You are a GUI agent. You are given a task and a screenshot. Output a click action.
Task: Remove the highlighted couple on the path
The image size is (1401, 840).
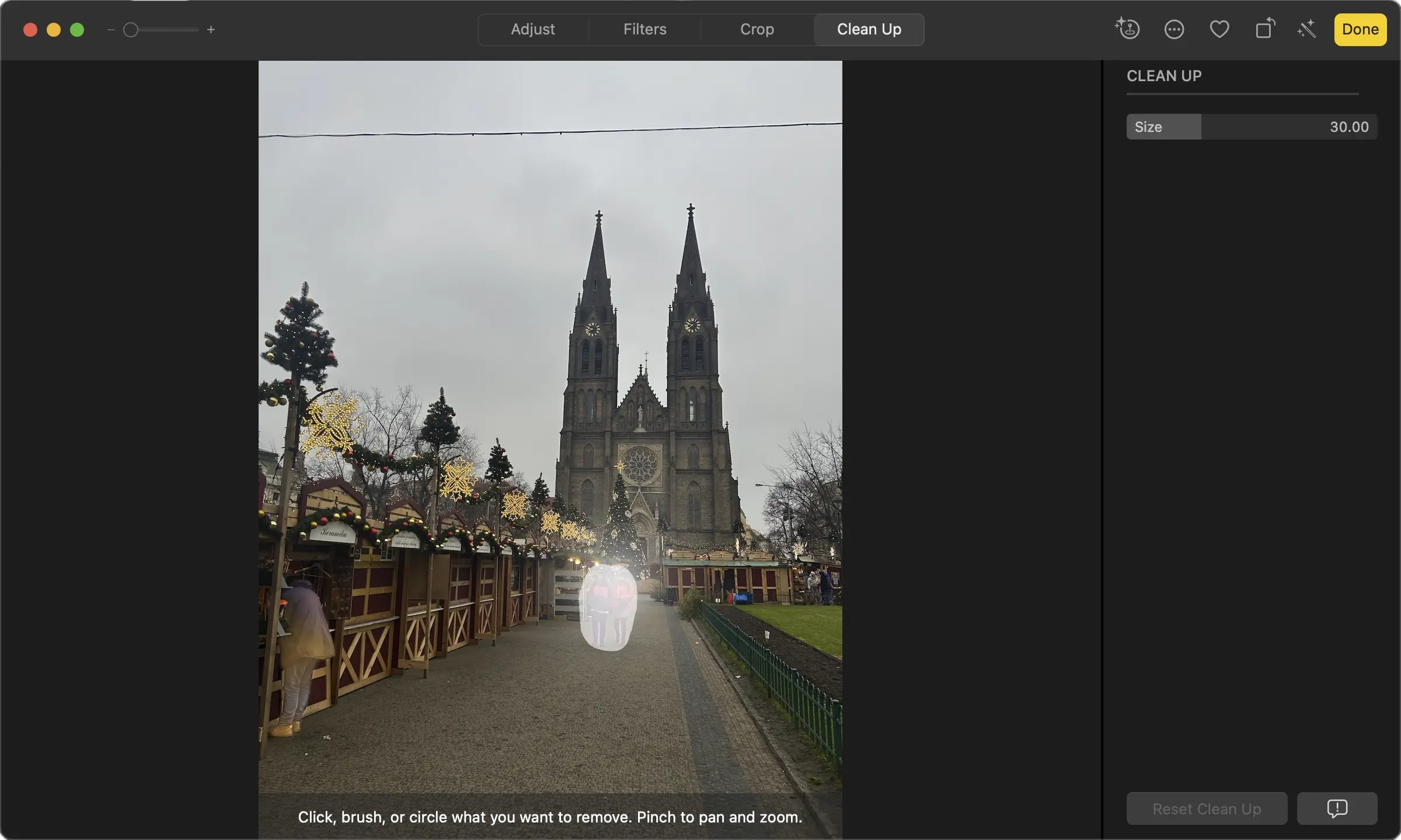coord(608,607)
